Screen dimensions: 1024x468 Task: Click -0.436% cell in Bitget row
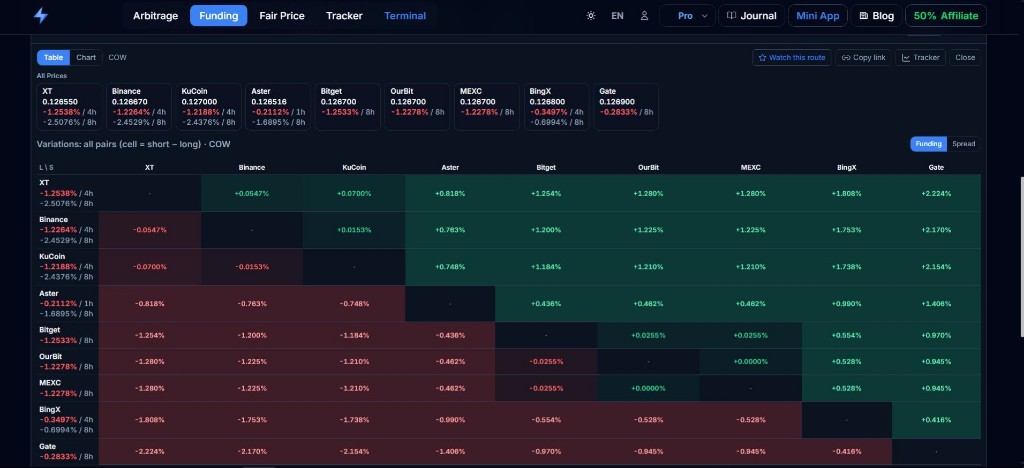[x=450, y=335]
